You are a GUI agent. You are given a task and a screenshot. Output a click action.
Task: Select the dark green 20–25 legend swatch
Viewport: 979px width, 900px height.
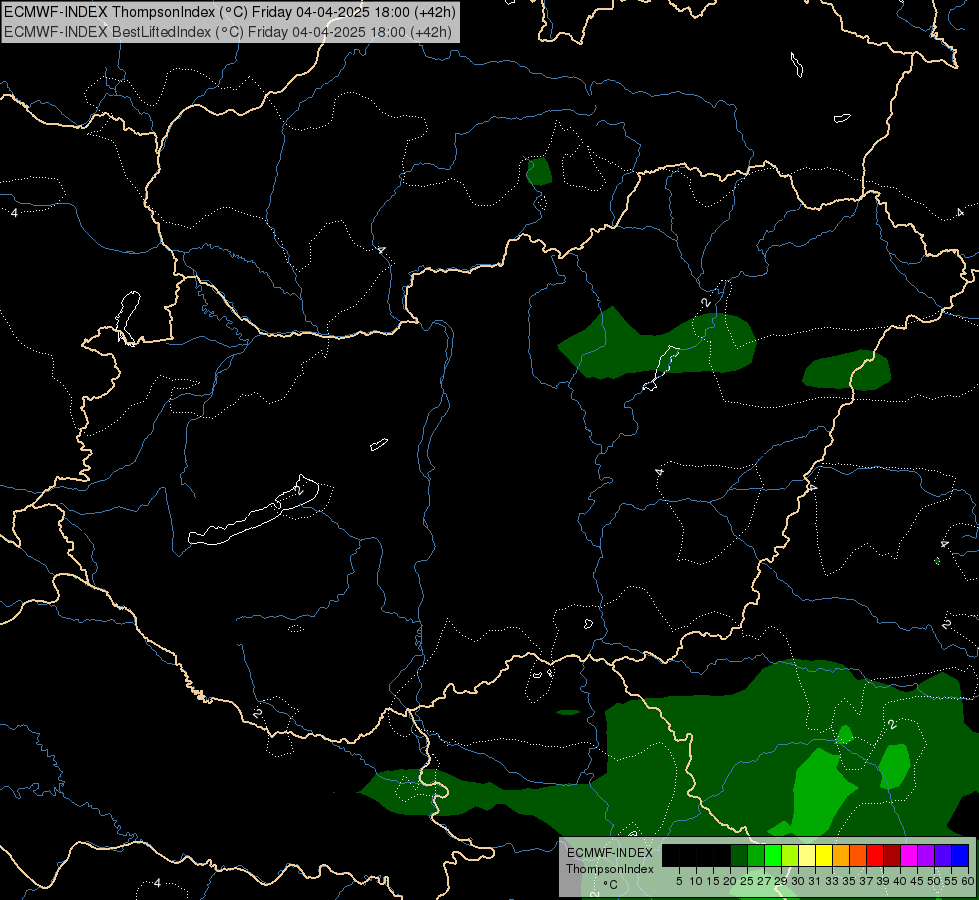click(x=739, y=855)
